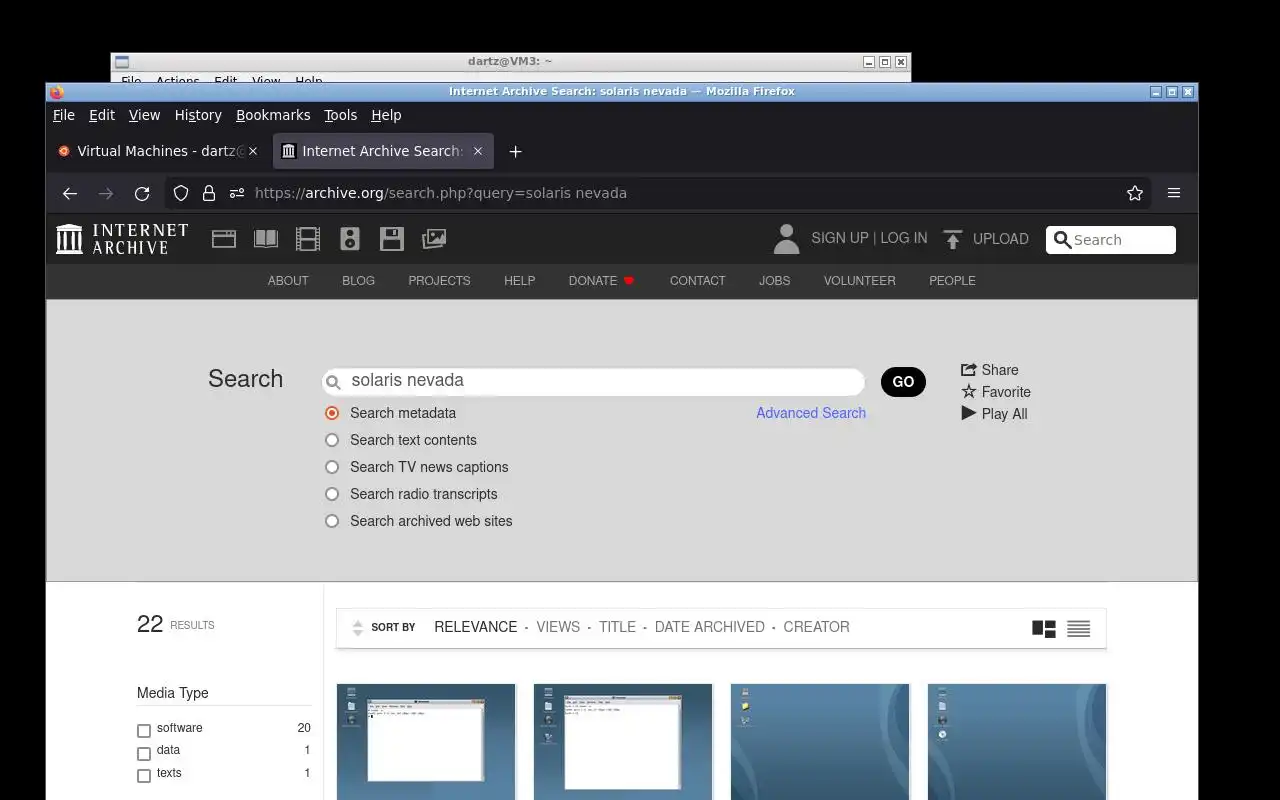Sort results by TITLE
Screen dimensions: 1280x800
[x=617, y=627]
